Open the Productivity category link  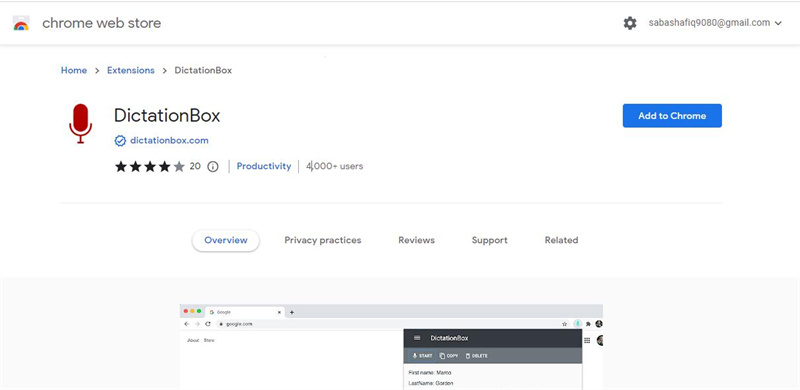tap(264, 166)
